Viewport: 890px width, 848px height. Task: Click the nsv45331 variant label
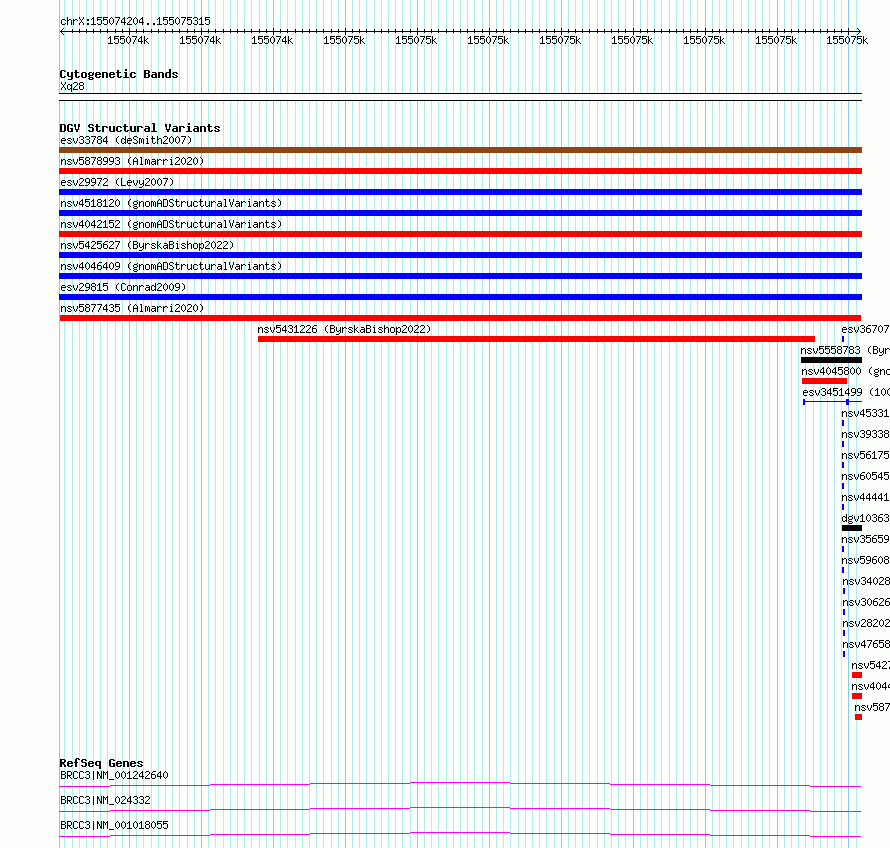click(x=865, y=413)
